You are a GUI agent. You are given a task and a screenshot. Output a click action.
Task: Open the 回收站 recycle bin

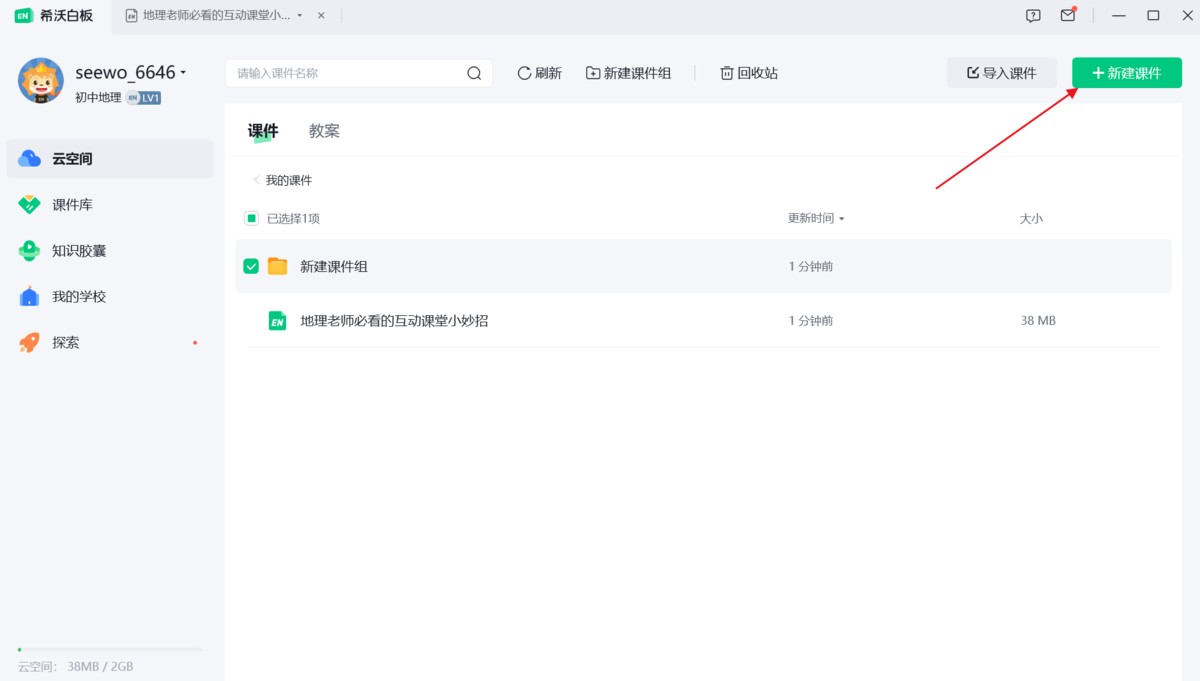(x=748, y=72)
